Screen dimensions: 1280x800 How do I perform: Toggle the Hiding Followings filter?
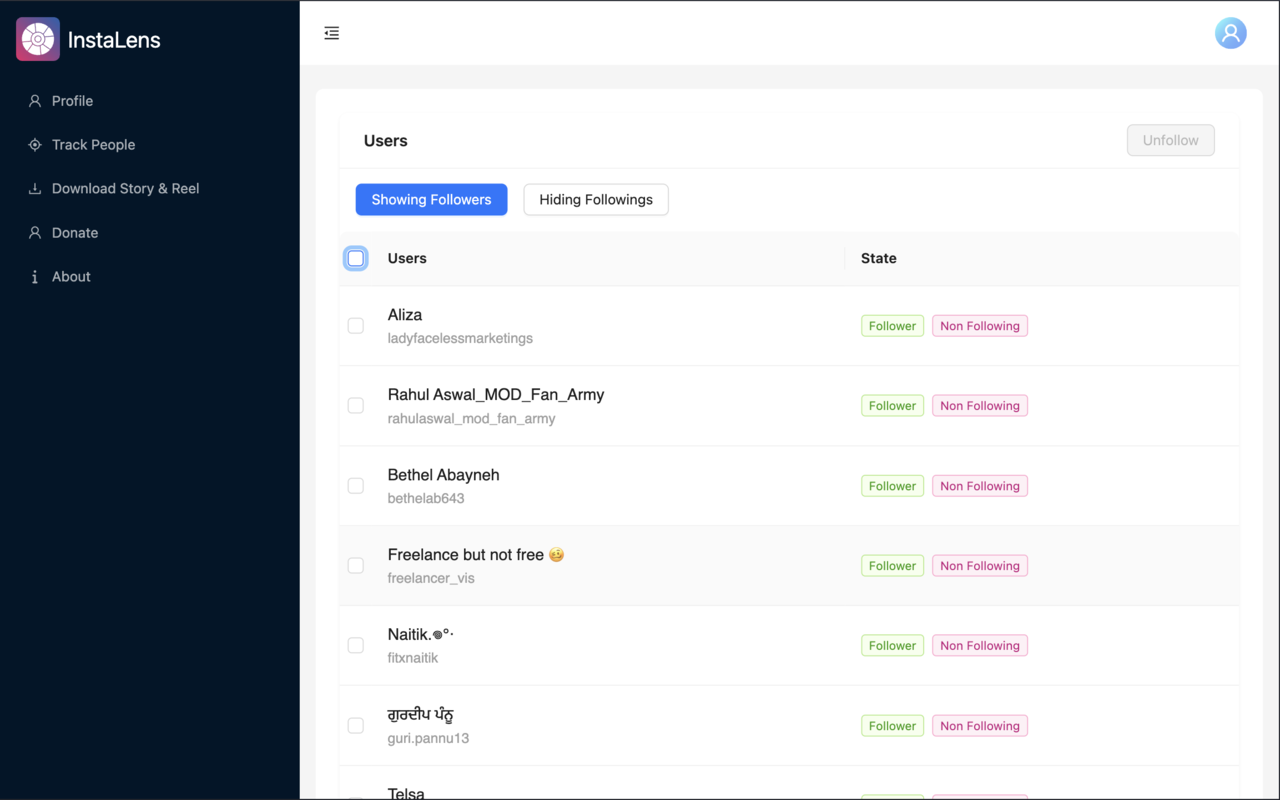pyautogui.click(x=596, y=200)
